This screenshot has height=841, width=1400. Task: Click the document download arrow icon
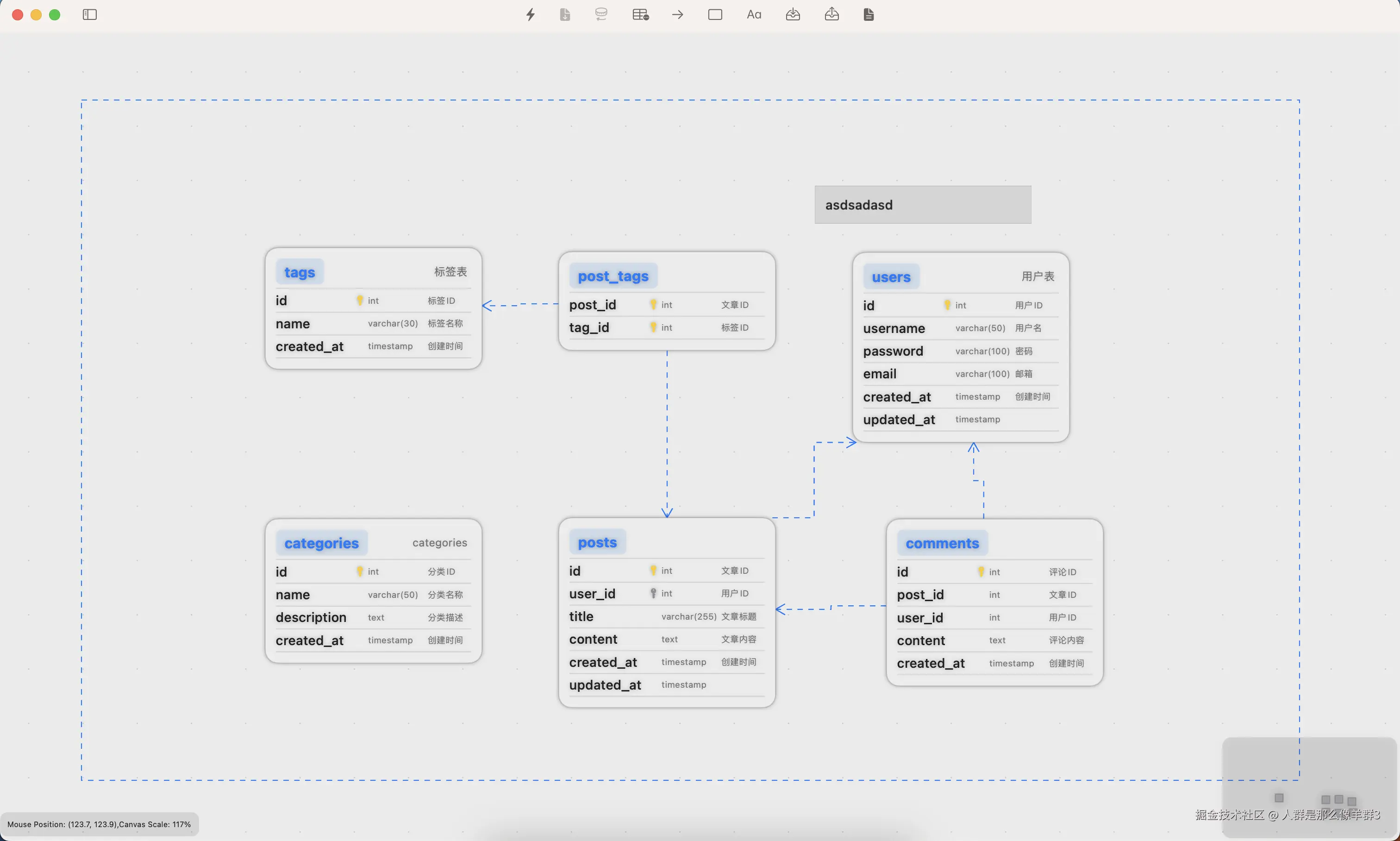pyautogui.click(x=565, y=15)
